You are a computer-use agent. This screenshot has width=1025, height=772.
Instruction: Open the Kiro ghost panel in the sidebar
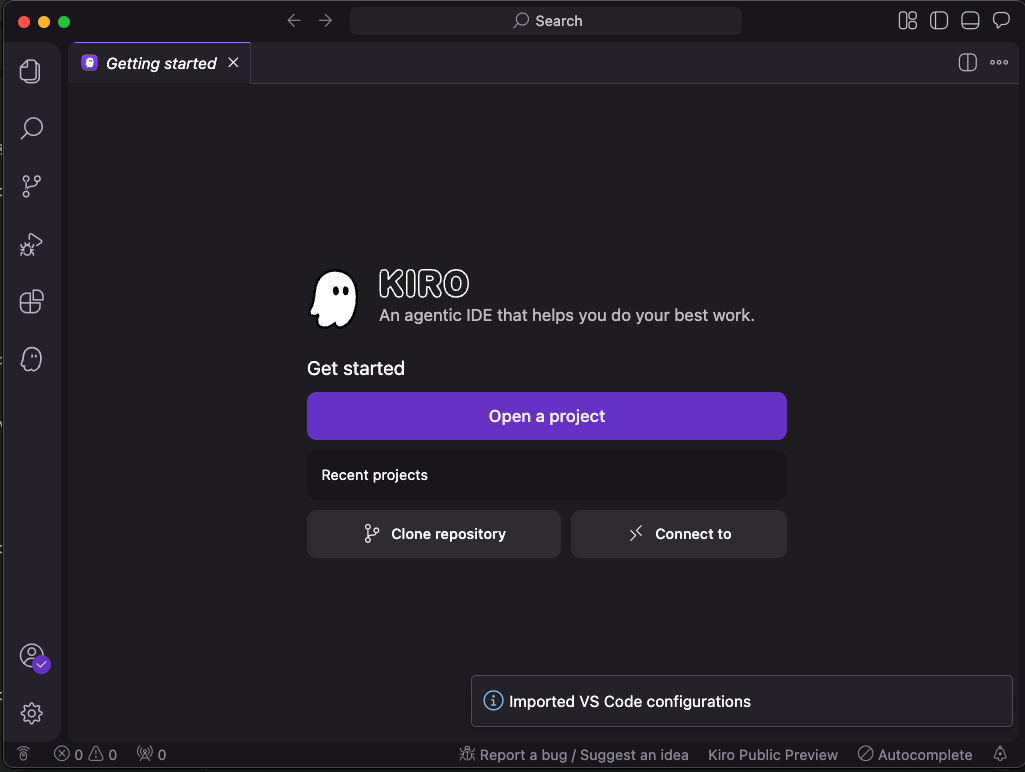tap(31, 359)
